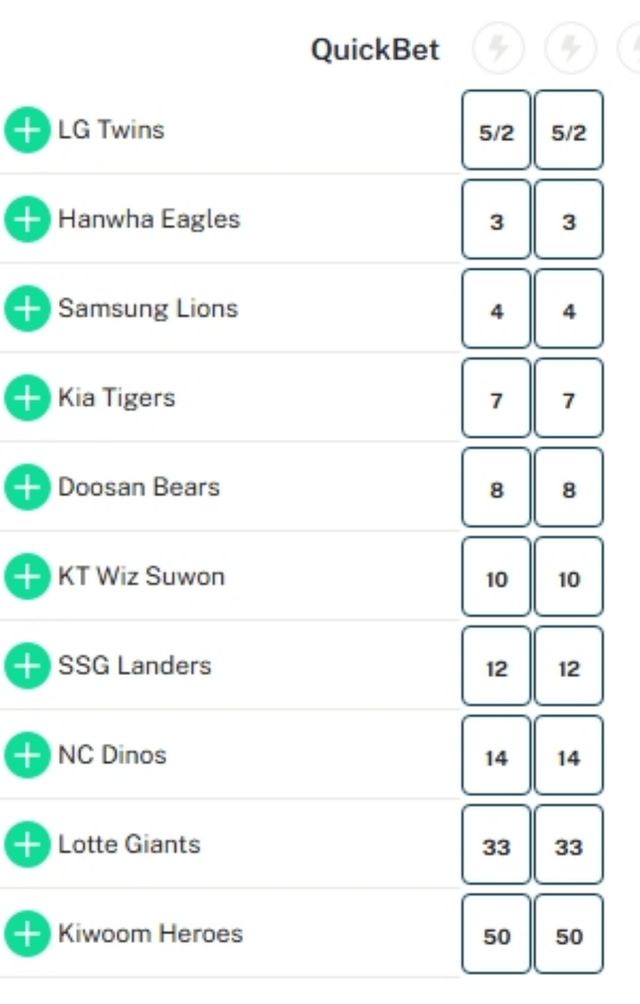Click the Doosan Bears team name
640x1004 pixels.
pos(138,488)
